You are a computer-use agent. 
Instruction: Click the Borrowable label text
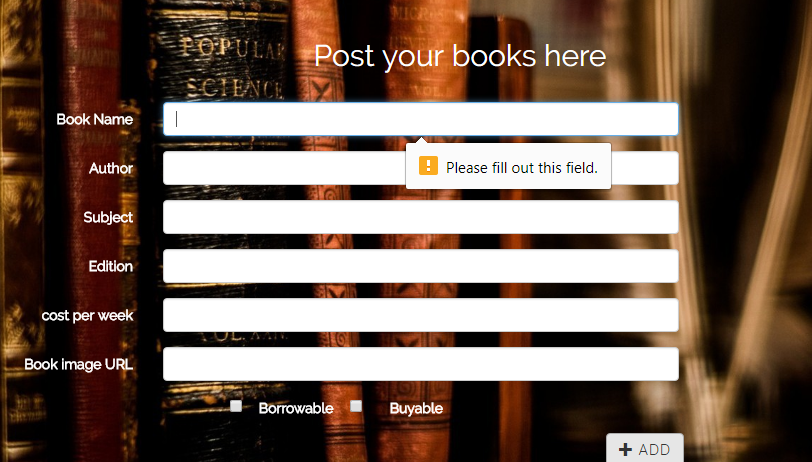click(x=296, y=408)
